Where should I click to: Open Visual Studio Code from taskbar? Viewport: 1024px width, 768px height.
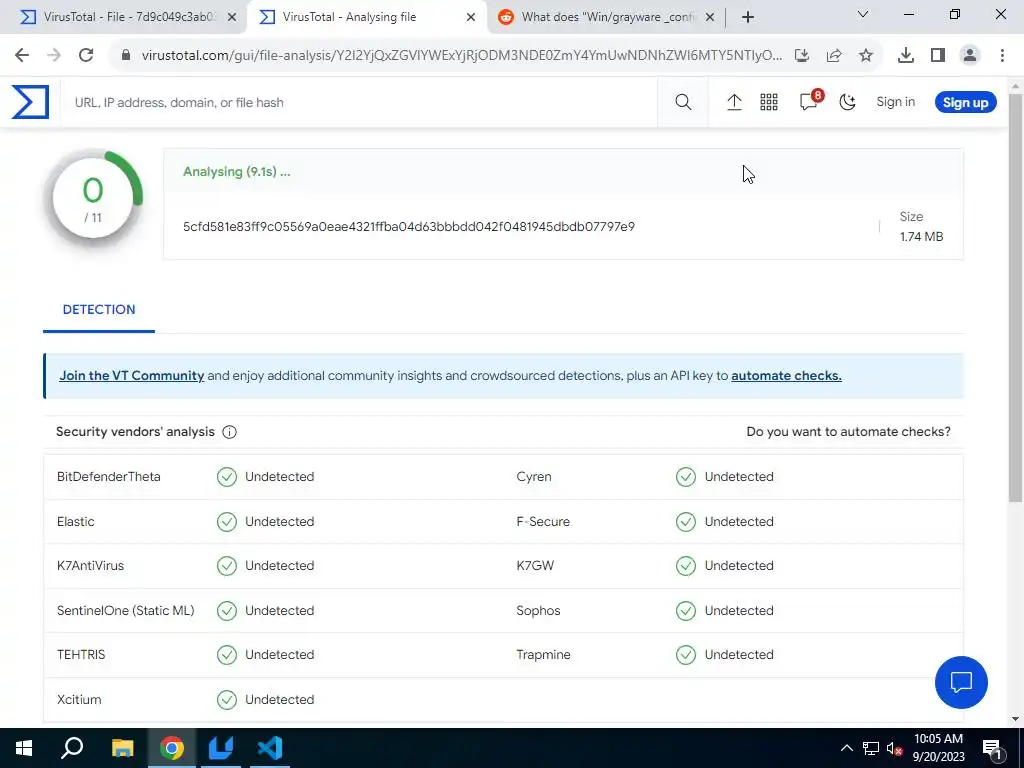tap(270, 748)
